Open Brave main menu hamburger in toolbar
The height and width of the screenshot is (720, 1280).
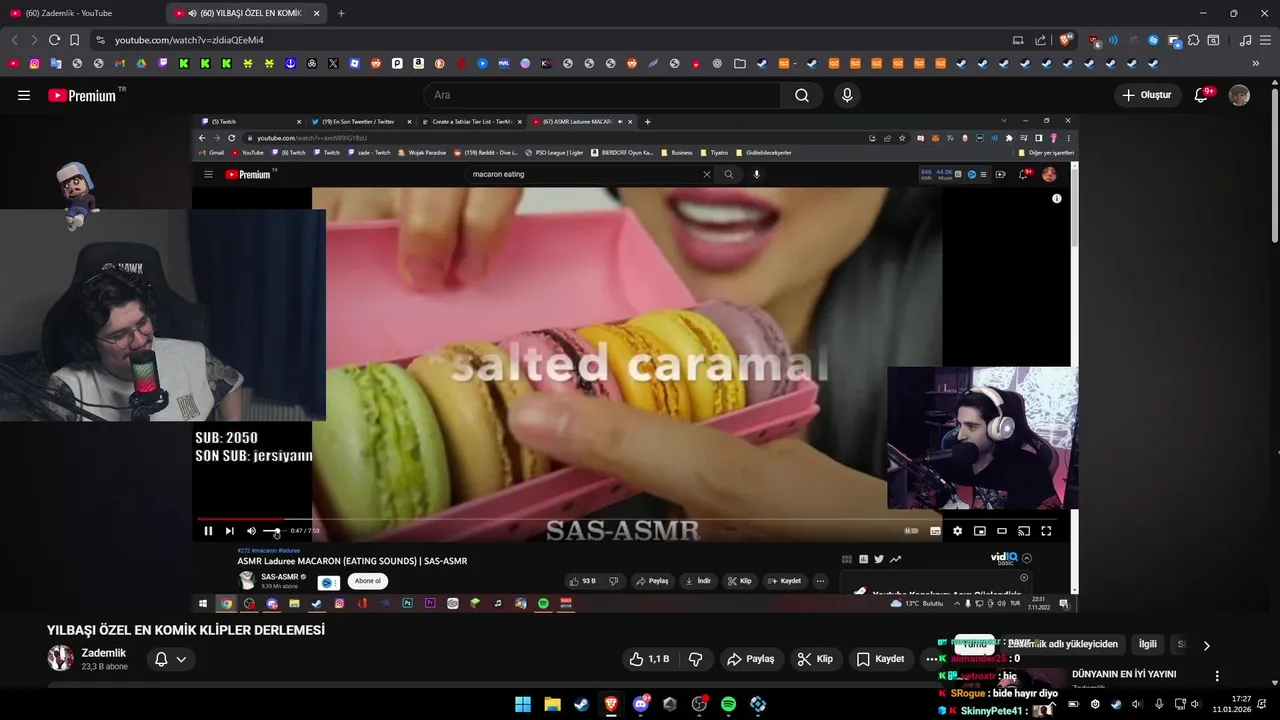point(1267,40)
